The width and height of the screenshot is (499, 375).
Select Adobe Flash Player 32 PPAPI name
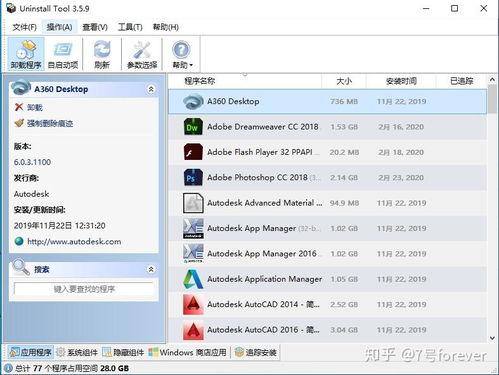[260, 152]
